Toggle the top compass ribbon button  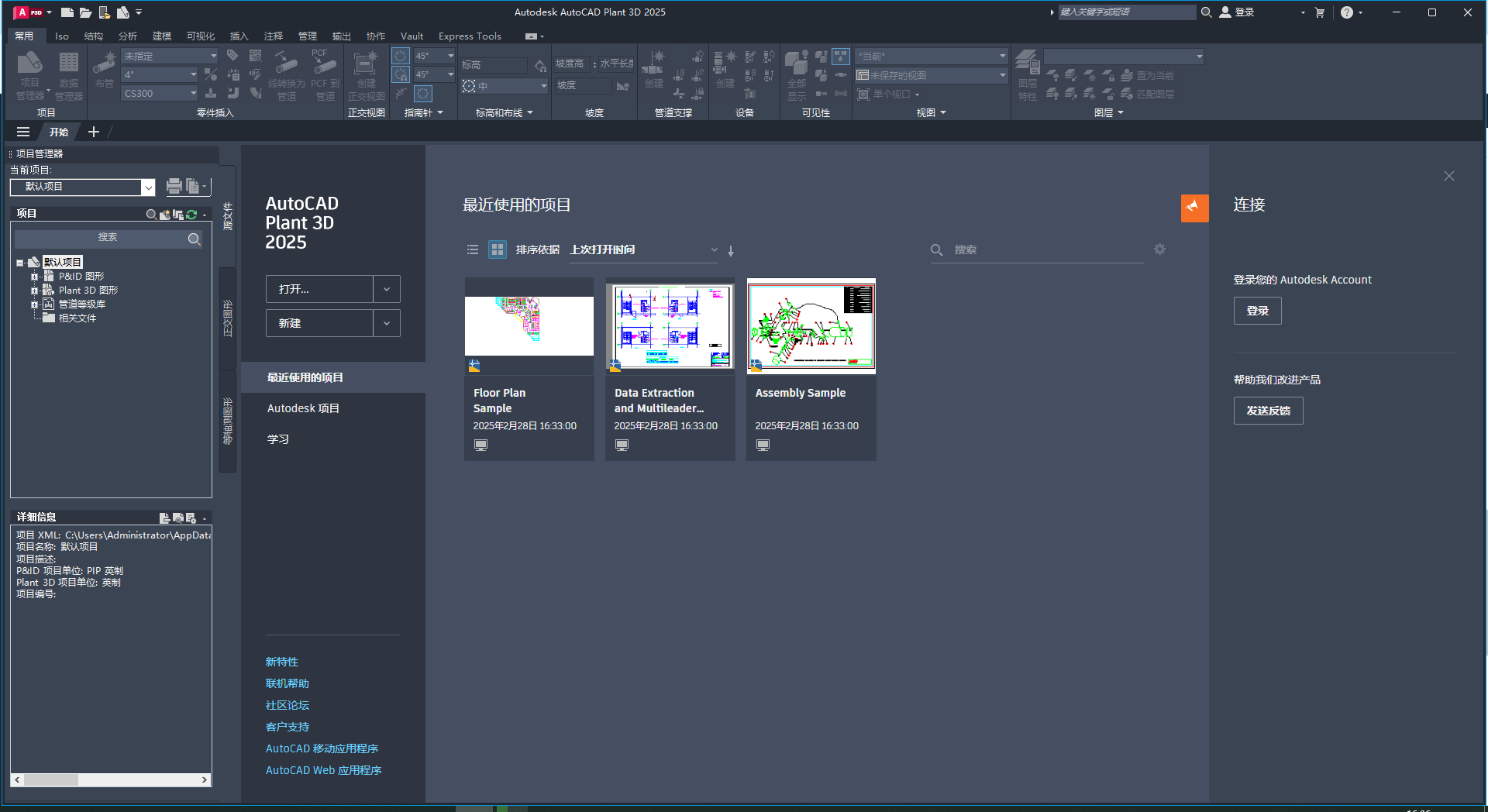click(x=401, y=56)
